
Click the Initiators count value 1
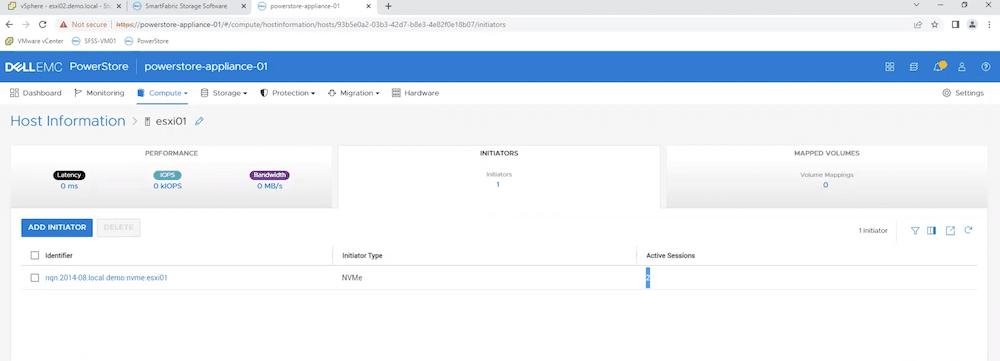498,185
